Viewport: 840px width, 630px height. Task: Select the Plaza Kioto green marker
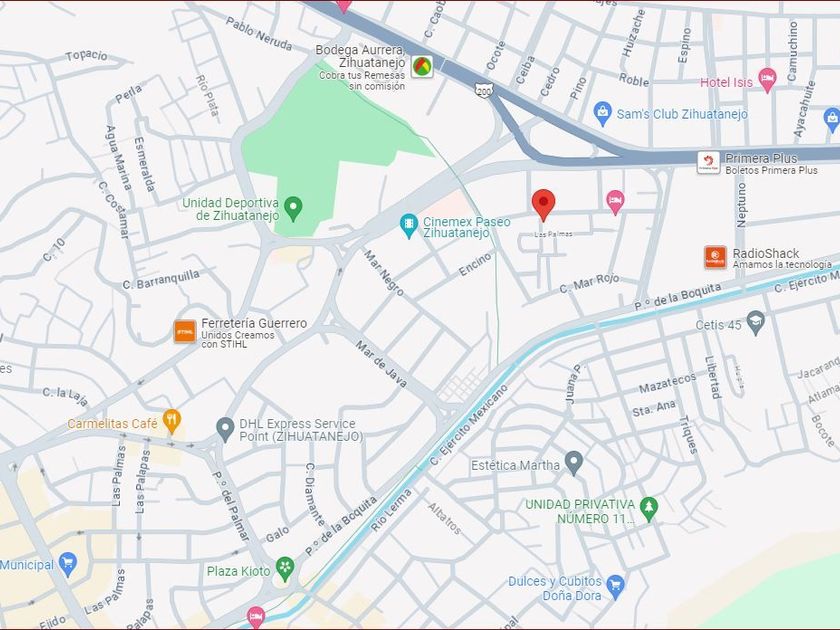pos(285,569)
